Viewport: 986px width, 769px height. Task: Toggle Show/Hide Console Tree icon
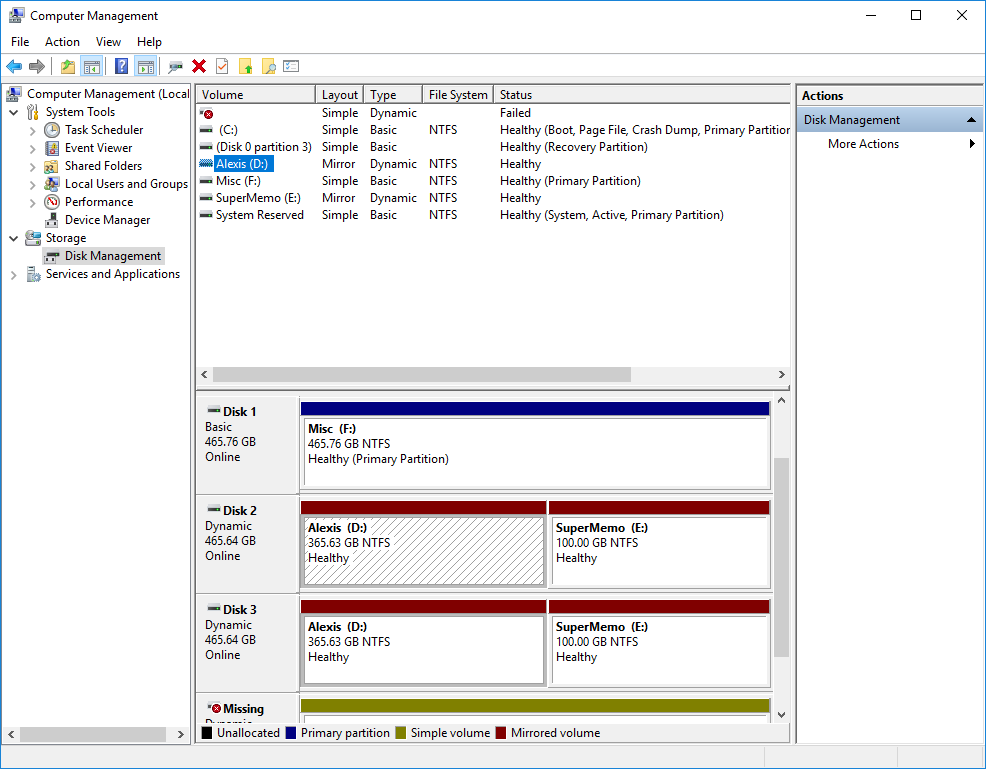pos(92,66)
